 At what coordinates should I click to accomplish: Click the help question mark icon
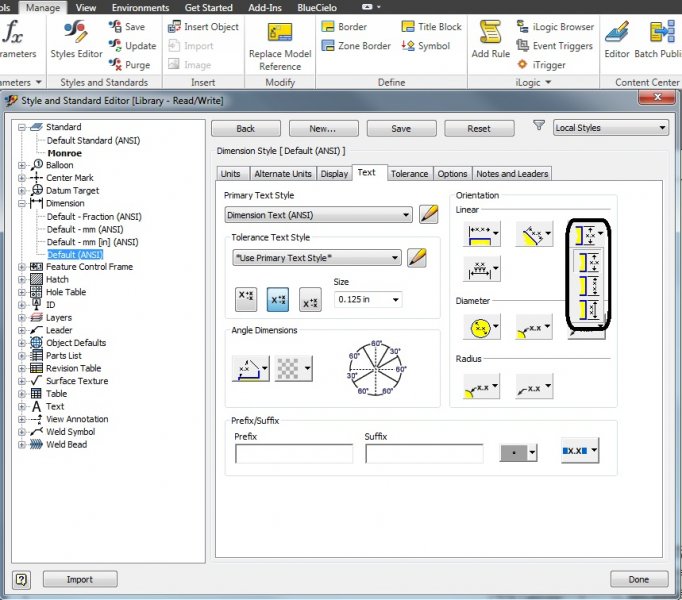click(22, 579)
